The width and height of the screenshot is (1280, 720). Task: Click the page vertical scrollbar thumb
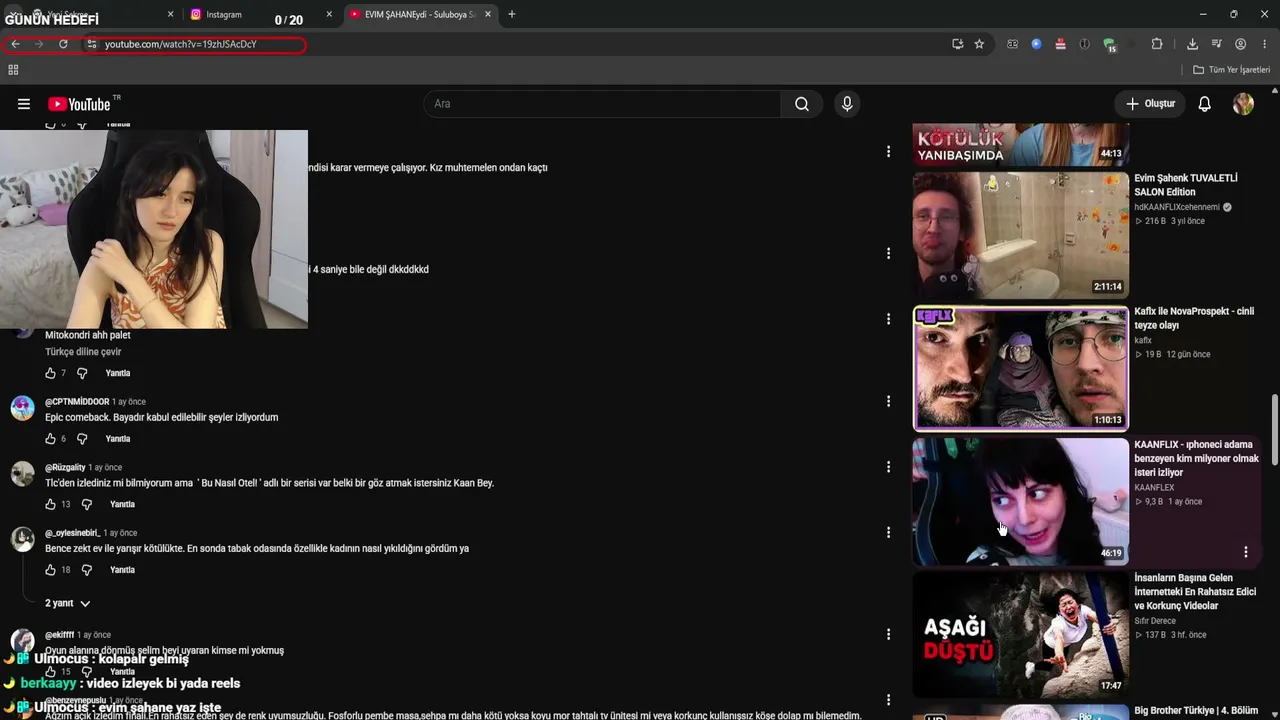[x=1274, y=429]
